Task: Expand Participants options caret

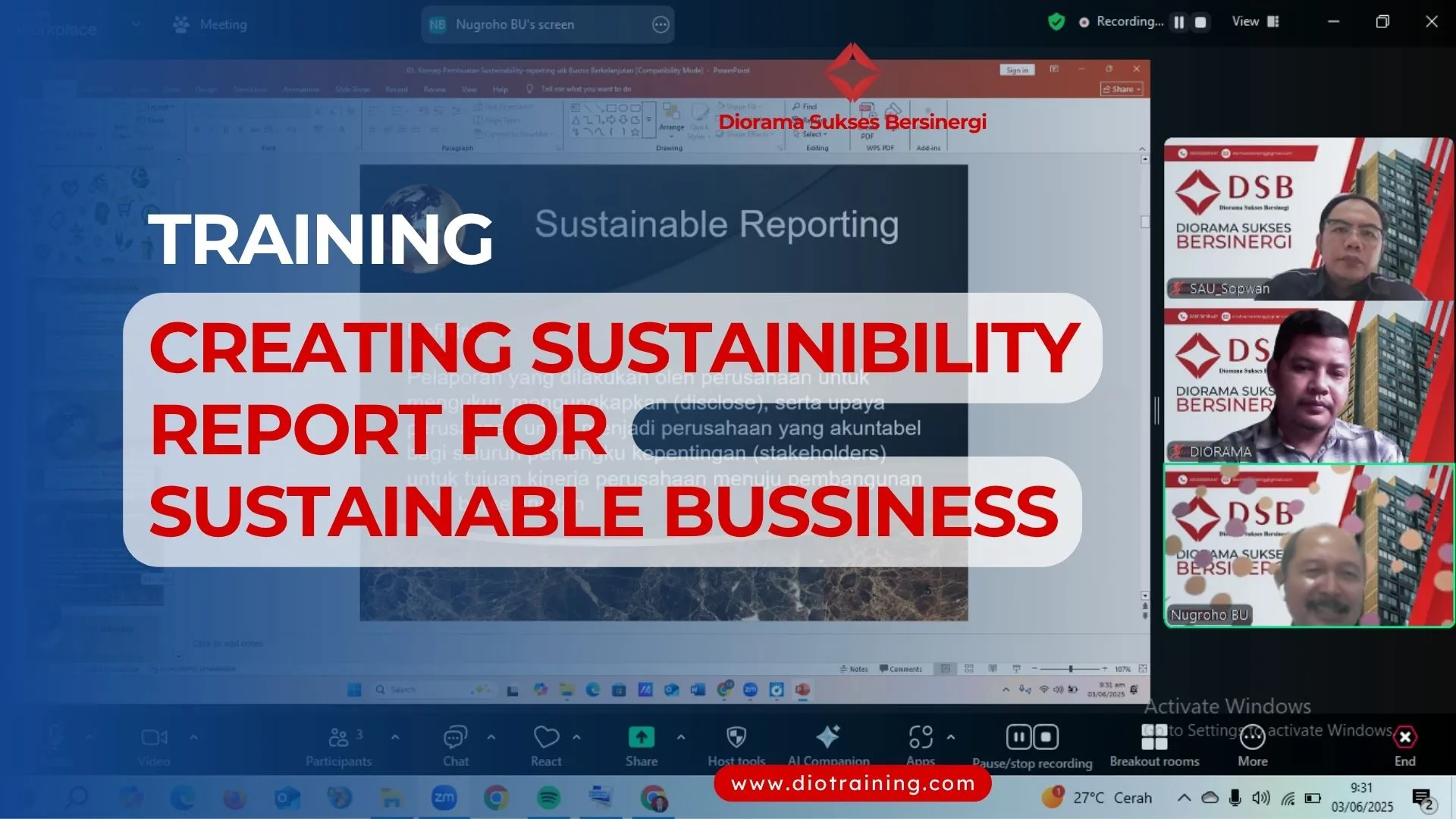Action: 395,736
